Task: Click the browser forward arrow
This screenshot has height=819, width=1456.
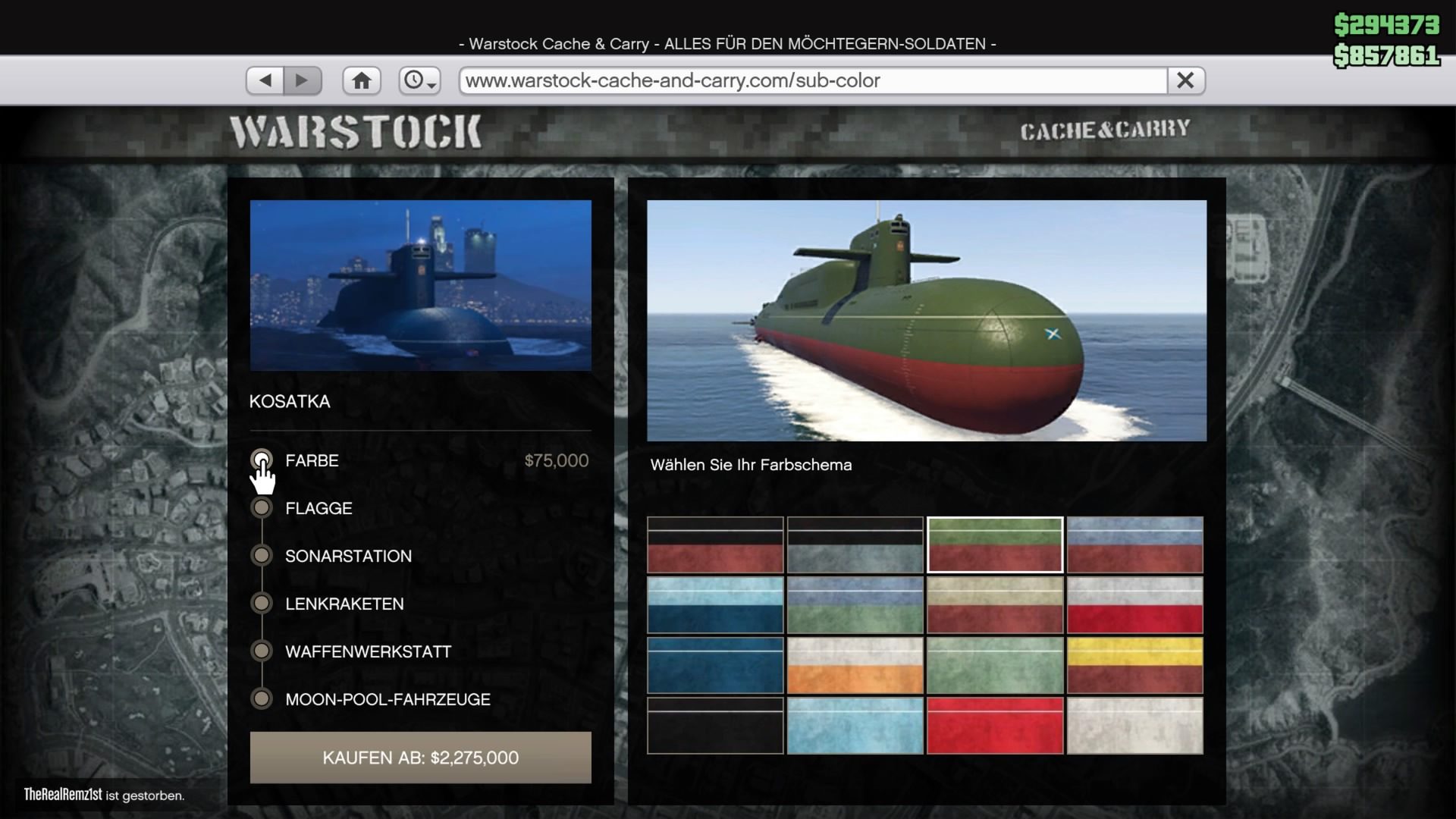Action: click(x=302, y=80)
